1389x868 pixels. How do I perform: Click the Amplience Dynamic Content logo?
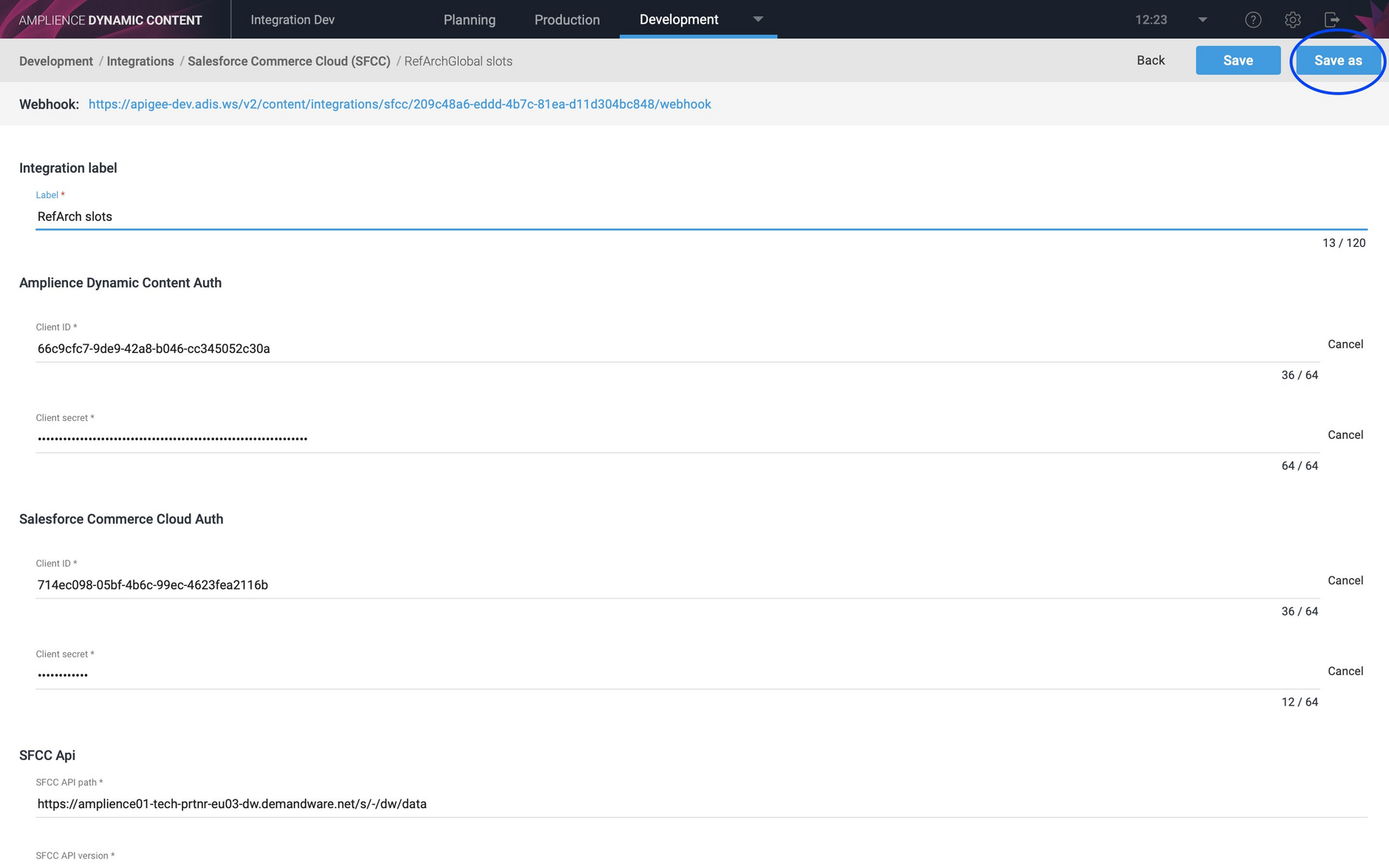point(110,20)
